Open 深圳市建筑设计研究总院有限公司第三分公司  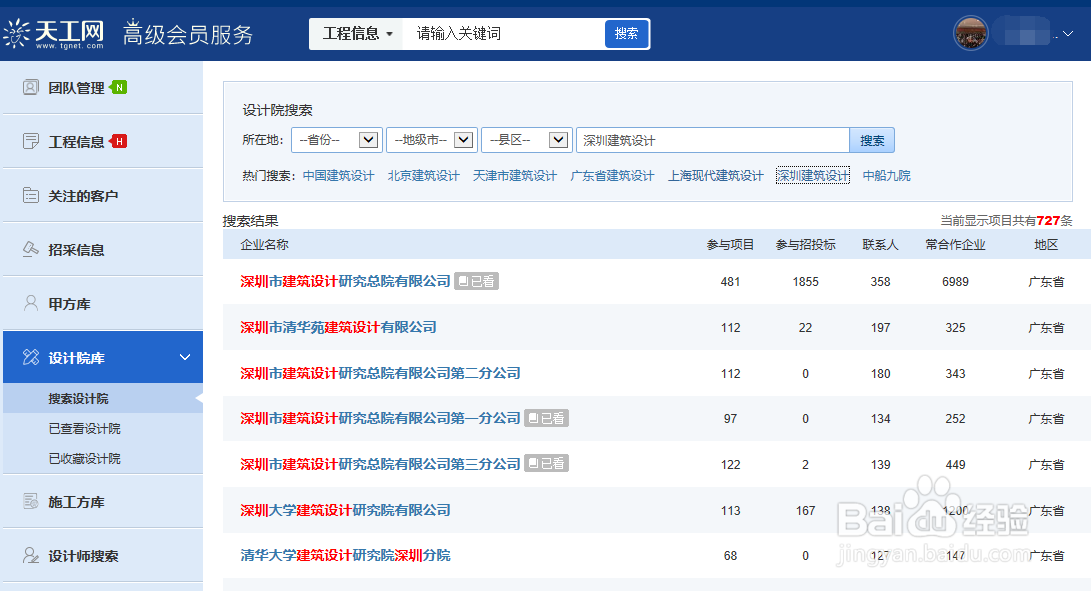[380, 464]
